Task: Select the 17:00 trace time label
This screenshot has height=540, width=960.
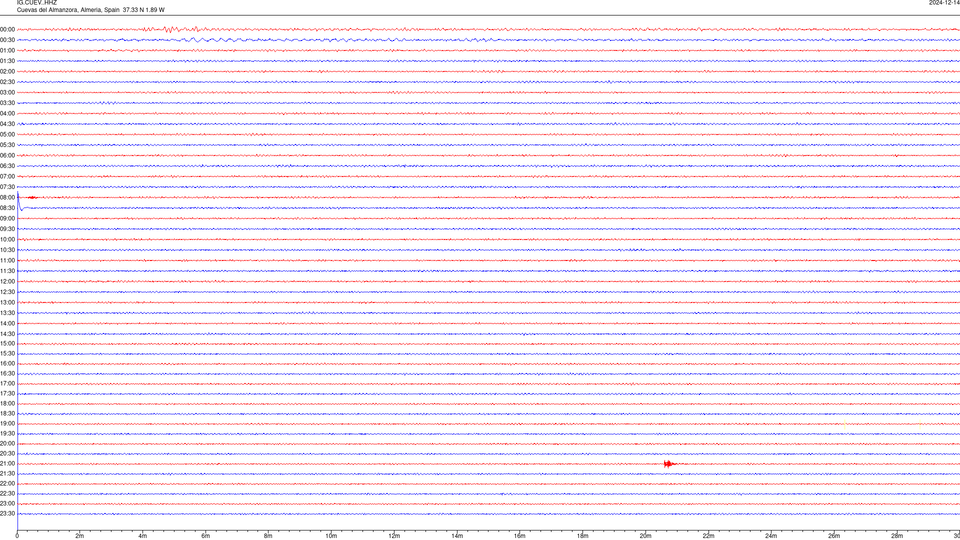Action: (7, 384)
